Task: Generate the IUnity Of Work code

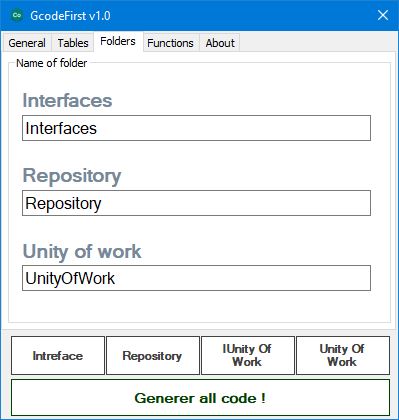Action: [248, 356]
